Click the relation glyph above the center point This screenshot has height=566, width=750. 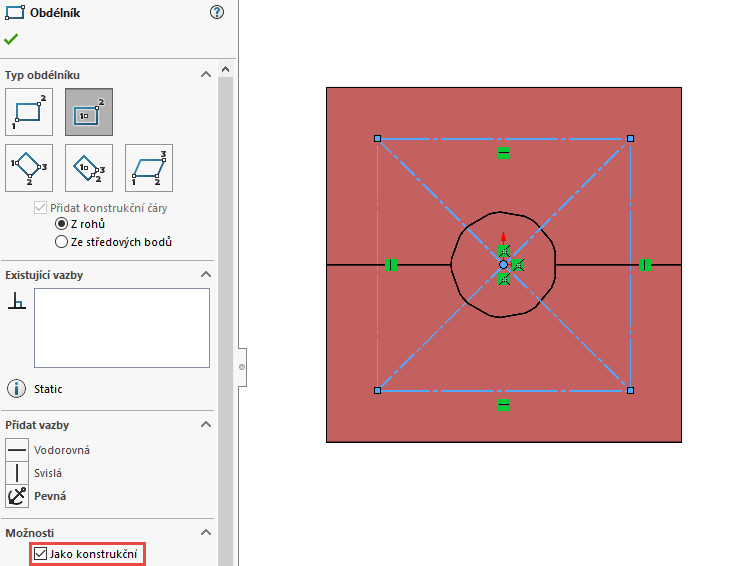click(x=504, y=251)
